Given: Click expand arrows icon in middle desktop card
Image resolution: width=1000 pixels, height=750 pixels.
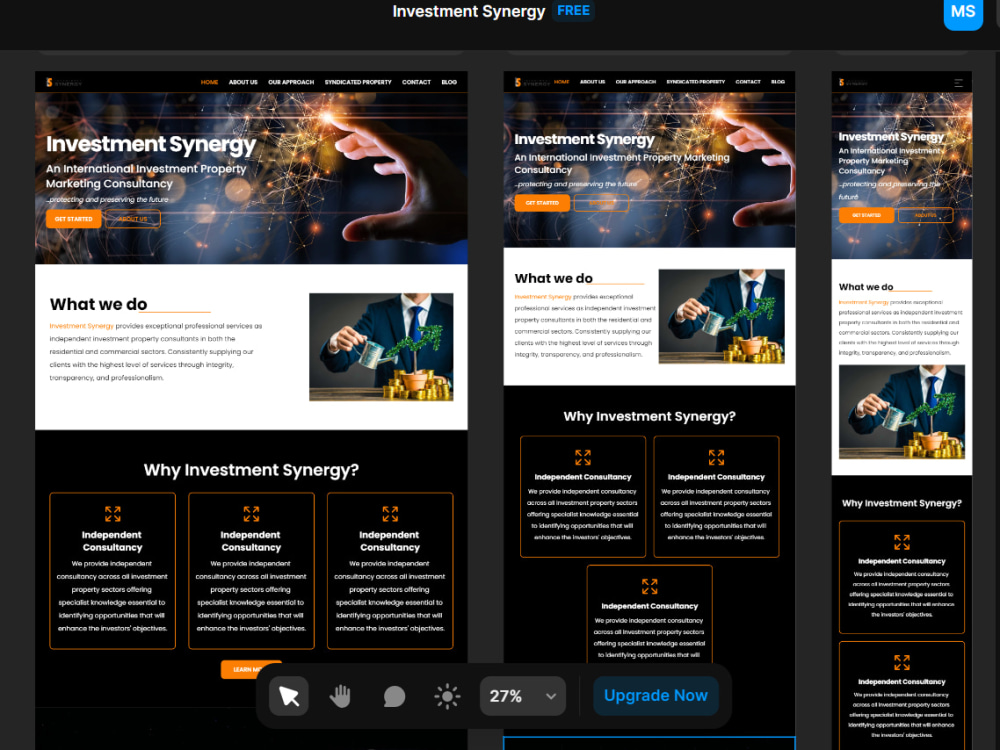Looking at the screenshot, I should pyautogui.click(x=251, y=514).
